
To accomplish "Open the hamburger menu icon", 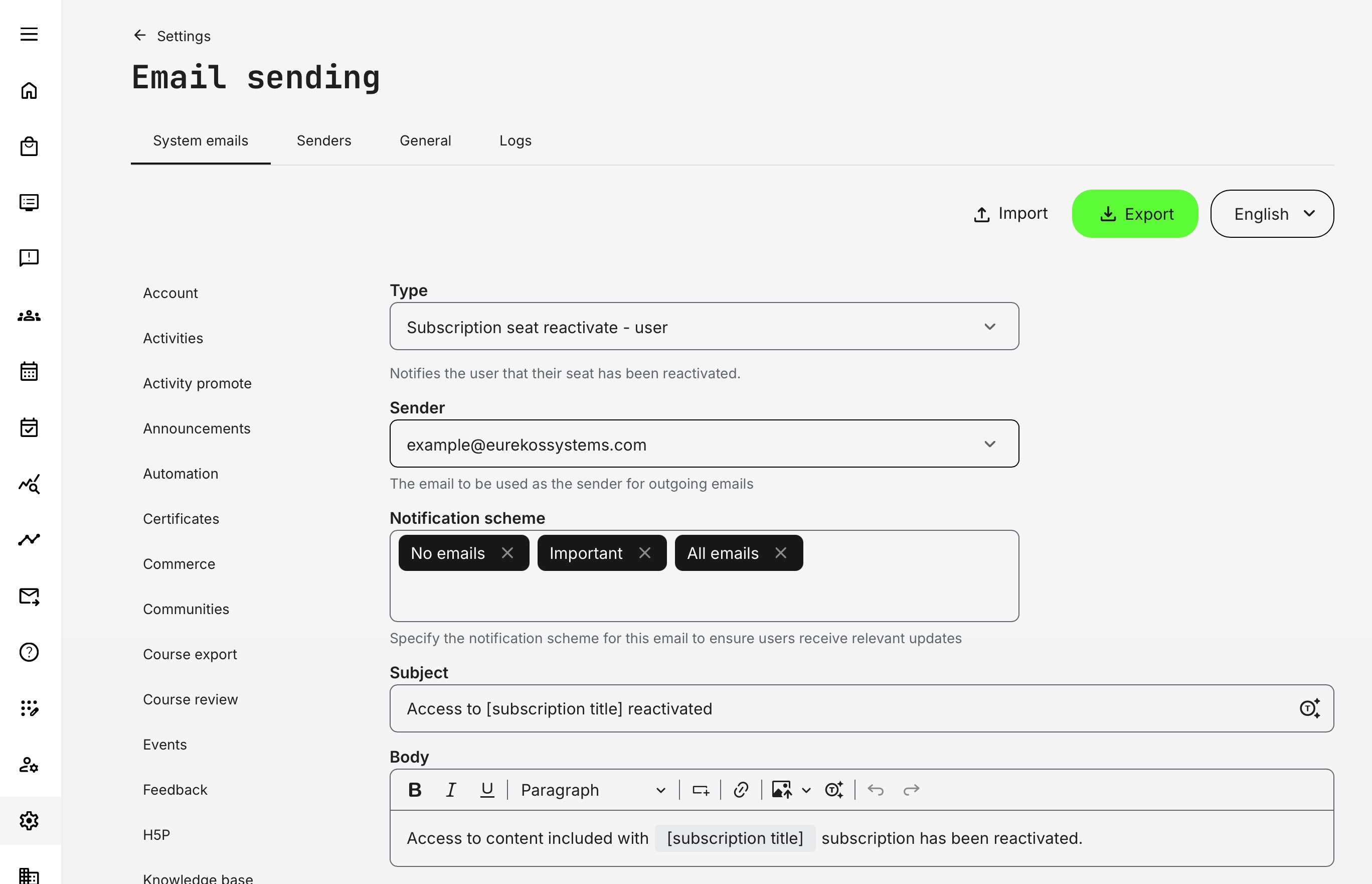I will (x=29, y=35).
